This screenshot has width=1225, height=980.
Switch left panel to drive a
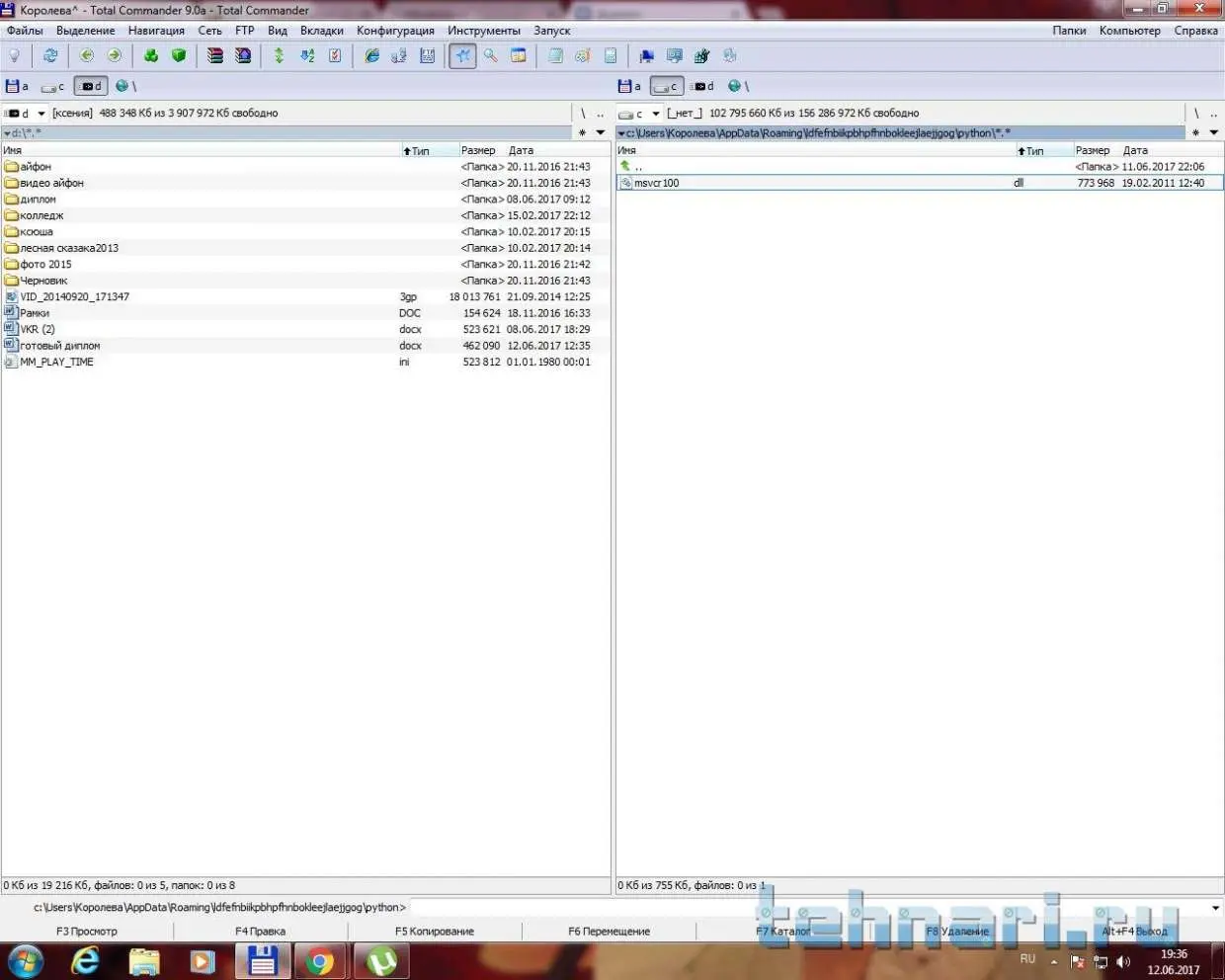click(18, 86)
